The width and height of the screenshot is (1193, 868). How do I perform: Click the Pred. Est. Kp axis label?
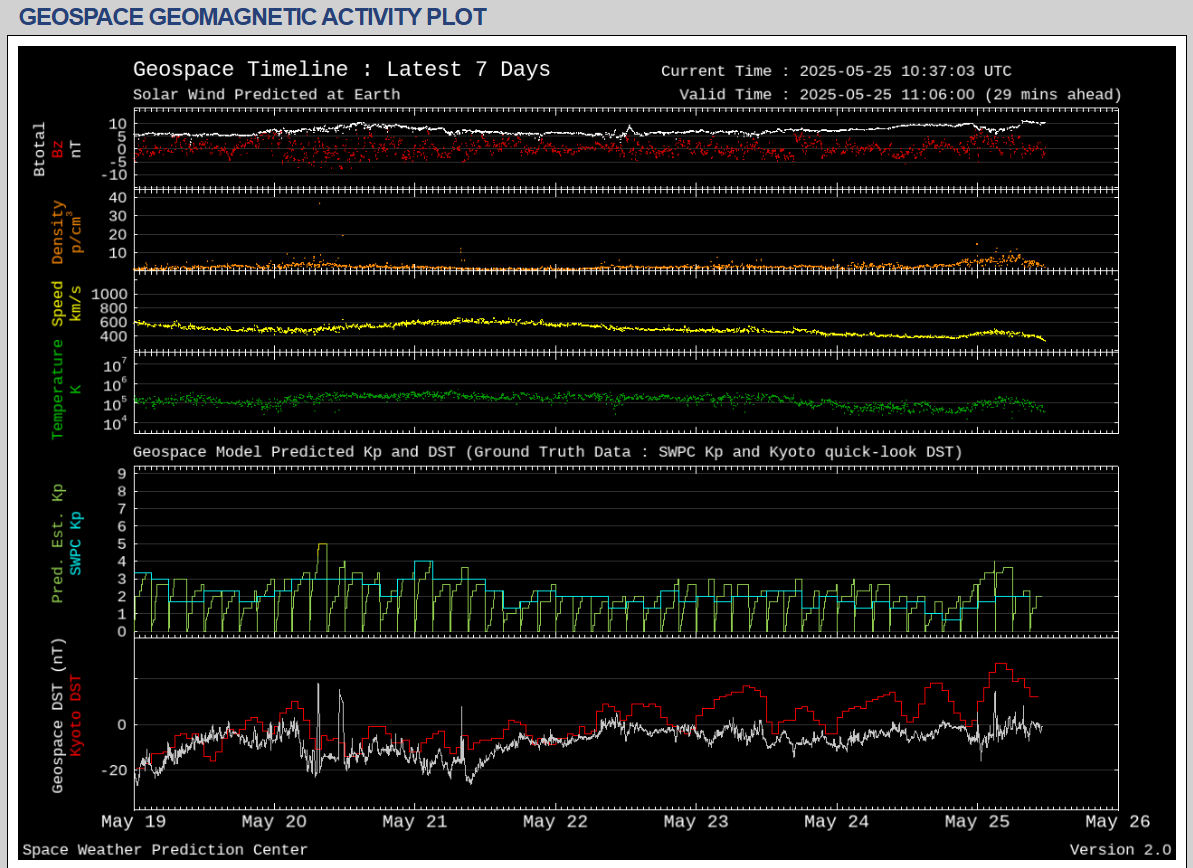click(x=58, y=543)
